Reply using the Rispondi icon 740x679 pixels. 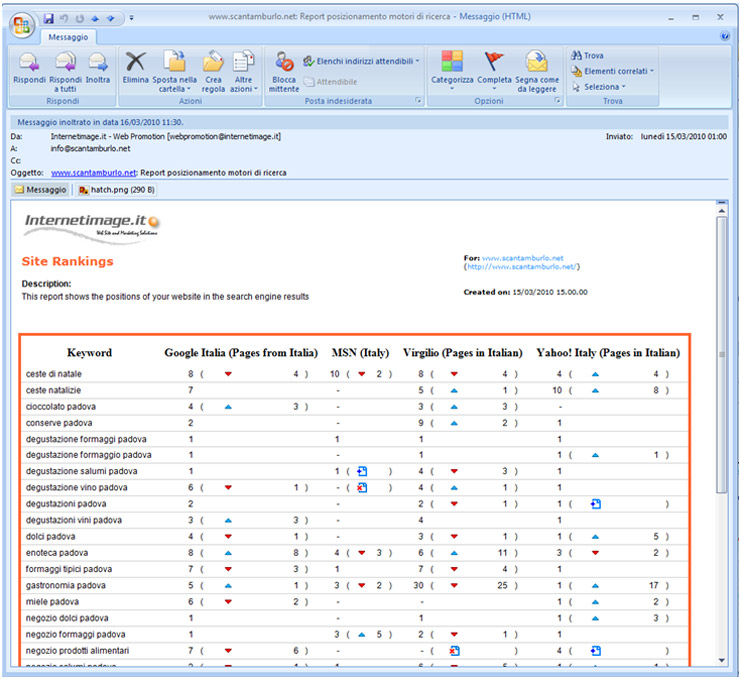pos(29,69)
